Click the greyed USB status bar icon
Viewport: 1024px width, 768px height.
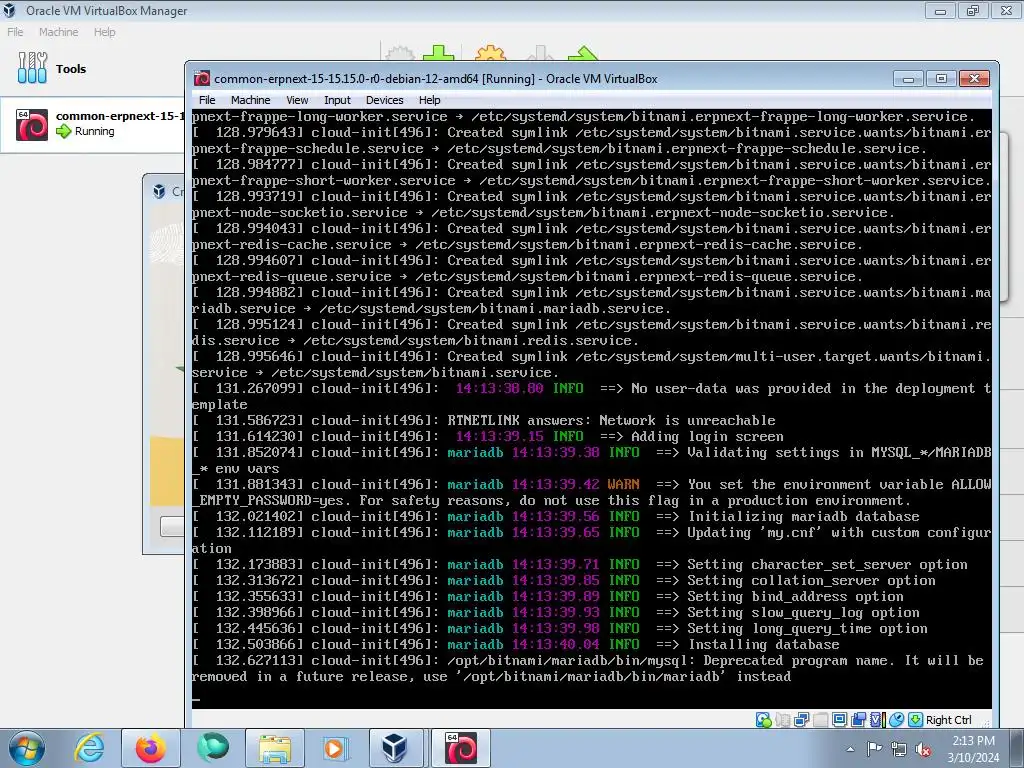point(820,720)
